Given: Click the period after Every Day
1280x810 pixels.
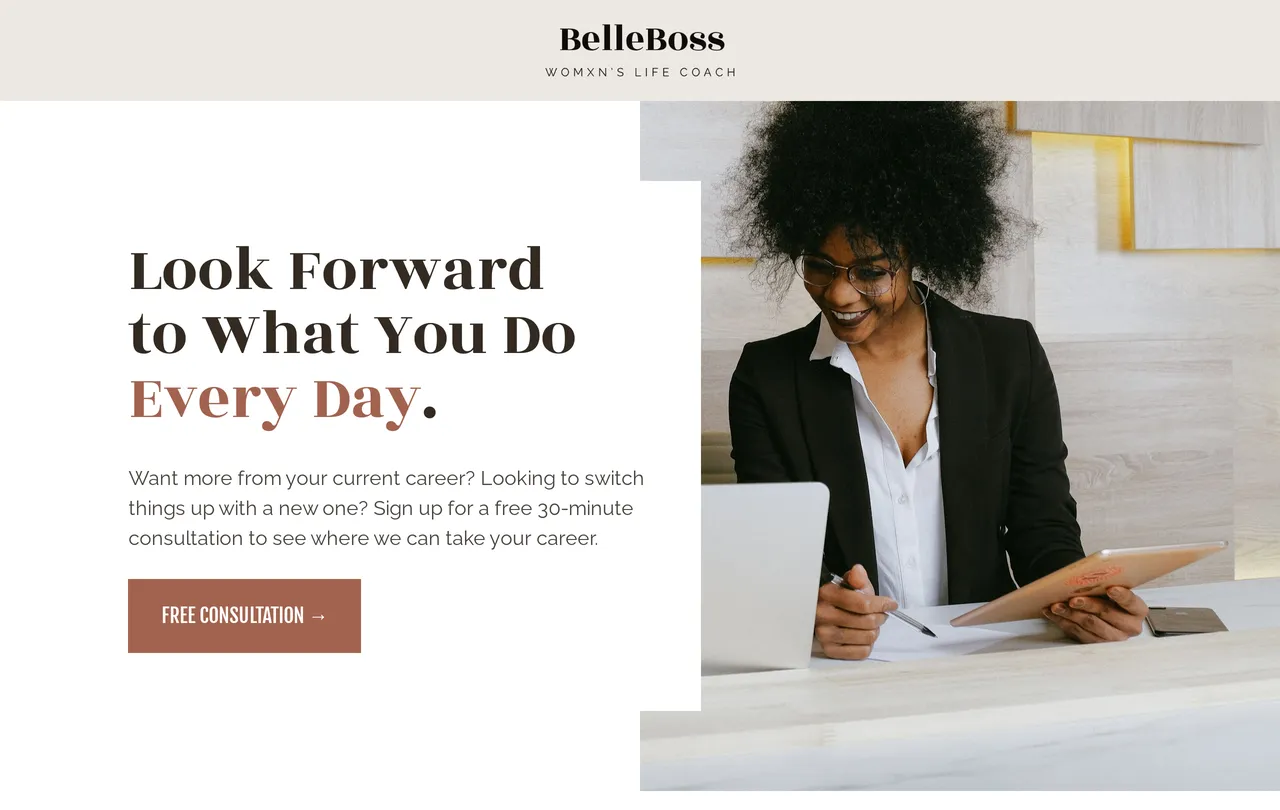Looking at the screenshot, I should click(x=430, y=412).
